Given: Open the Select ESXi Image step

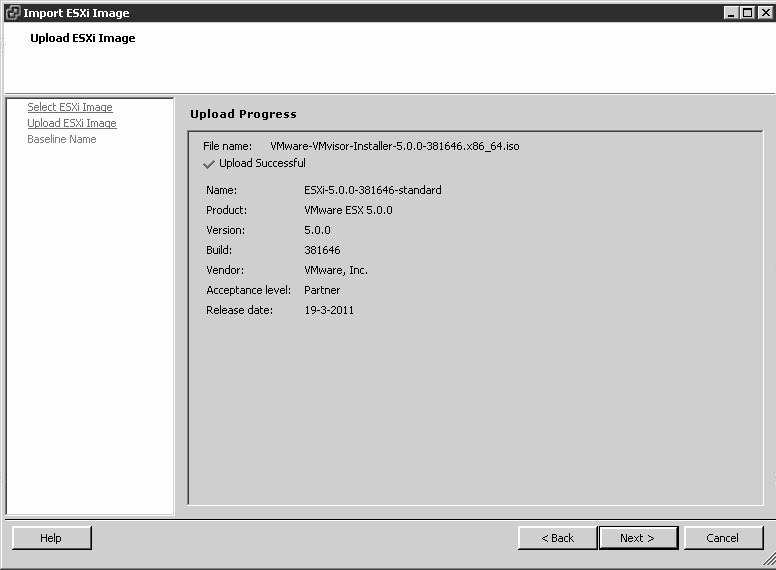Looking at the screenshot, I should pyautogui.click(x=70, y=107).
